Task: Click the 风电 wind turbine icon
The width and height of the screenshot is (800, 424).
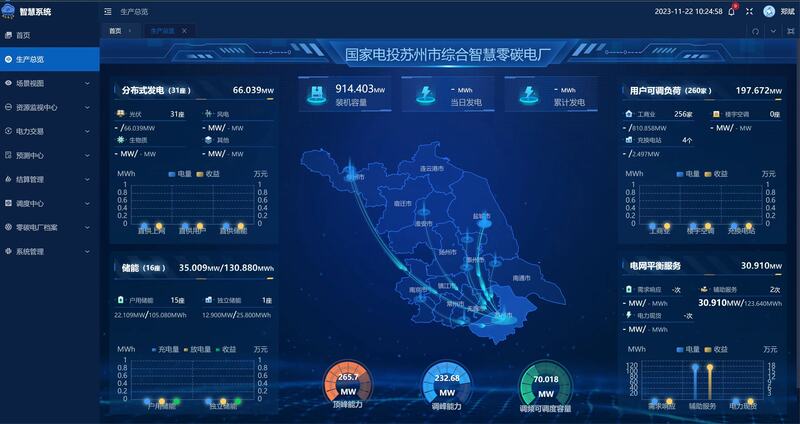Action: [x=208, y=113]
